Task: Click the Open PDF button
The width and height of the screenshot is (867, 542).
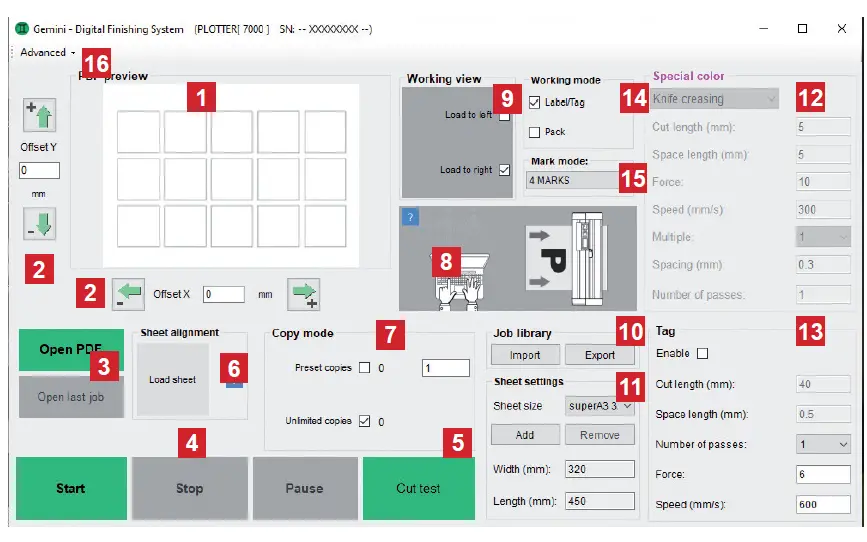Action: [71, 350]
